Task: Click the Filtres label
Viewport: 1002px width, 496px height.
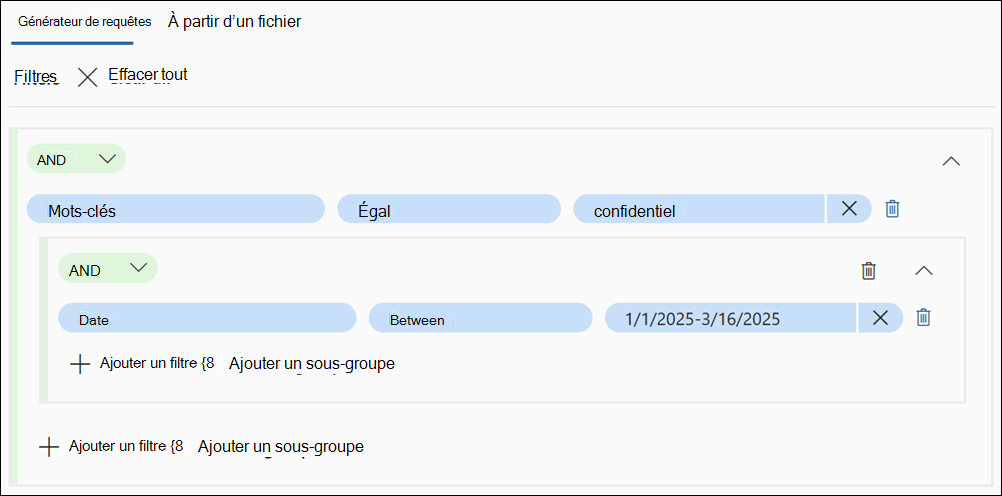Action: click(x=35, y=76)
